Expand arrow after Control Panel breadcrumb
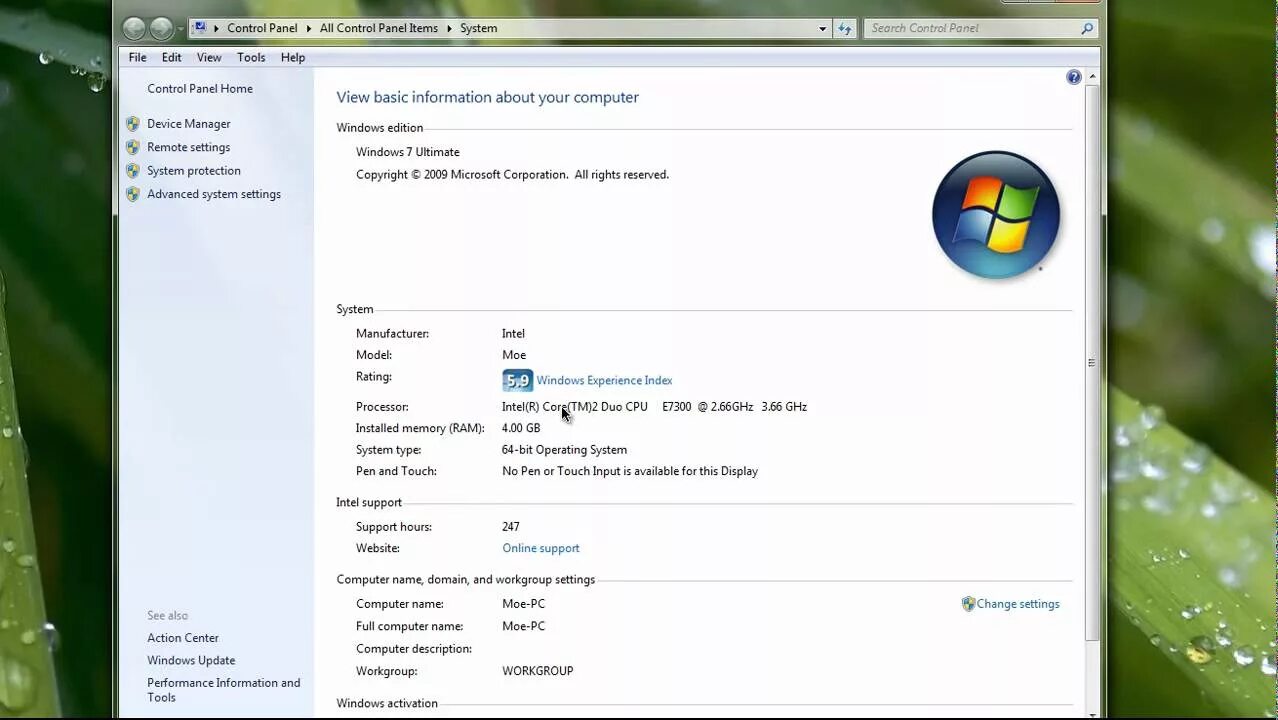The width and height of the screenshot is (1278, 720). [x=308, y=28]
